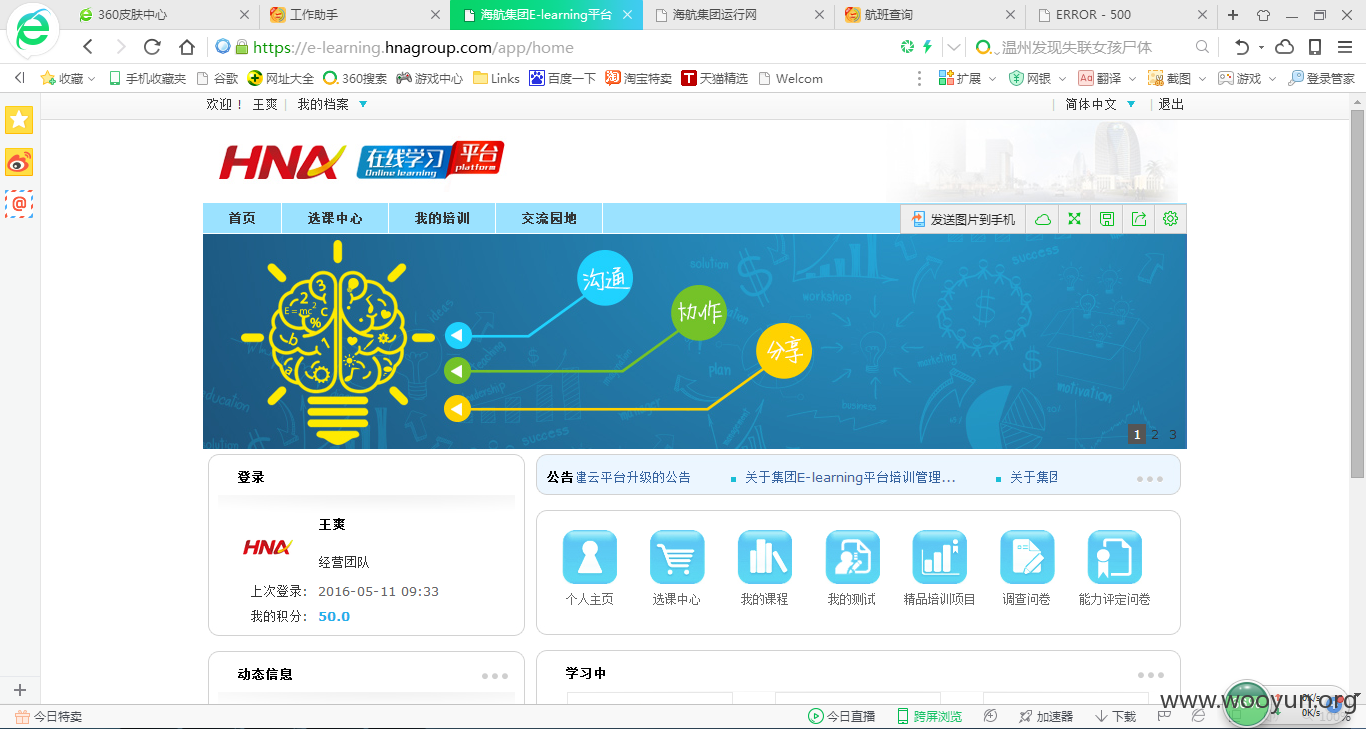Image resolution: width=1366 pixels, height=729 pixels.
Task: Expand the 网银 dropdown
Action: click(x=1062, y=78)
